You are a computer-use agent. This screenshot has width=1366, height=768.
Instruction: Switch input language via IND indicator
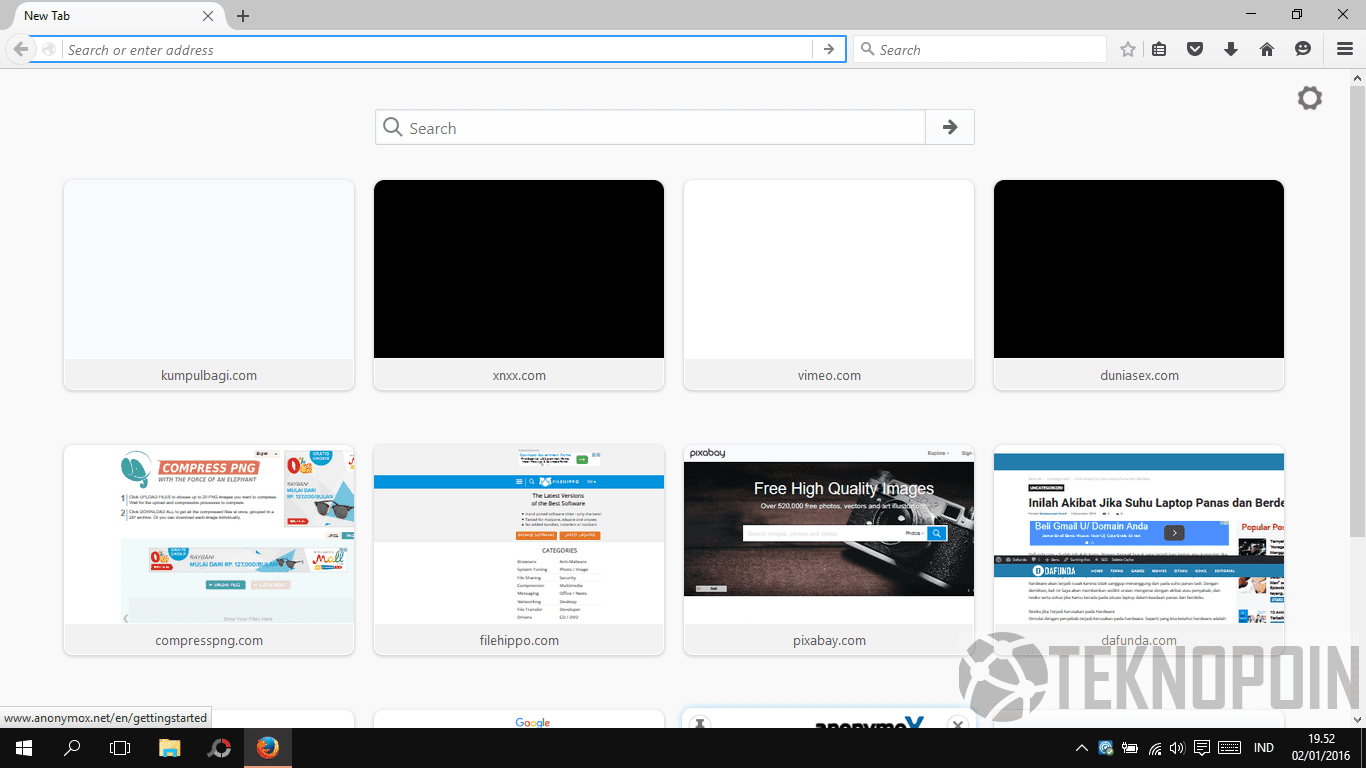pyautogui.click(x=1264, y=748)
